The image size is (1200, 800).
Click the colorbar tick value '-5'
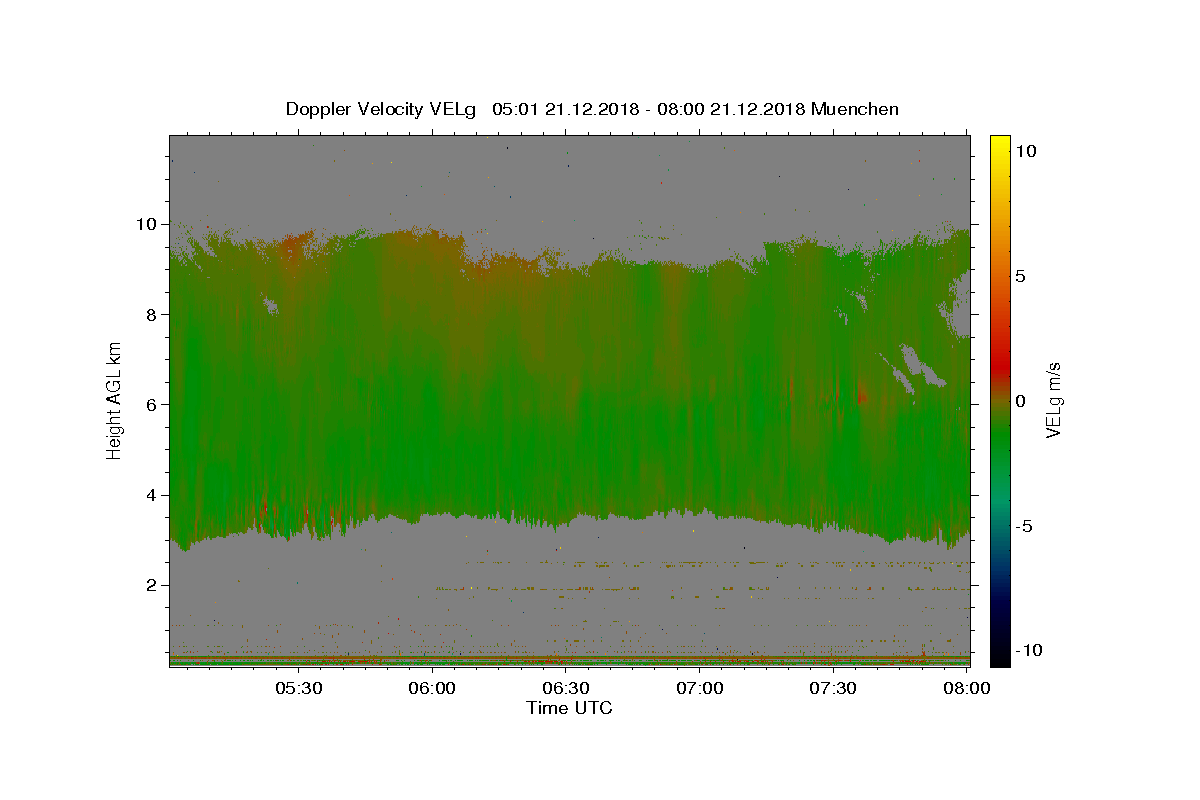point(1025,526)
